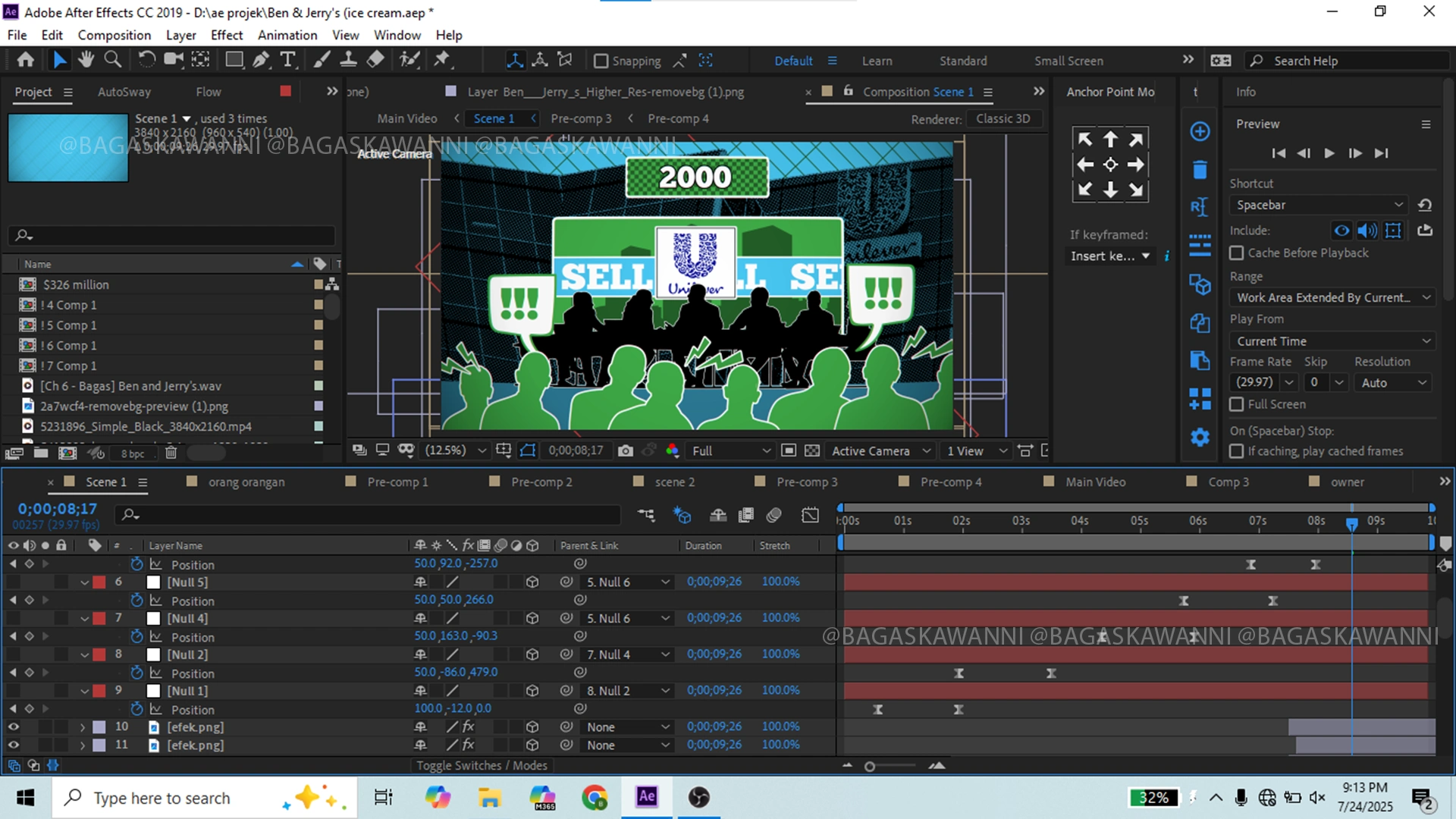Select the Roto Brush tool
Screen dimensions: 1456x819
tap(409, 60)
